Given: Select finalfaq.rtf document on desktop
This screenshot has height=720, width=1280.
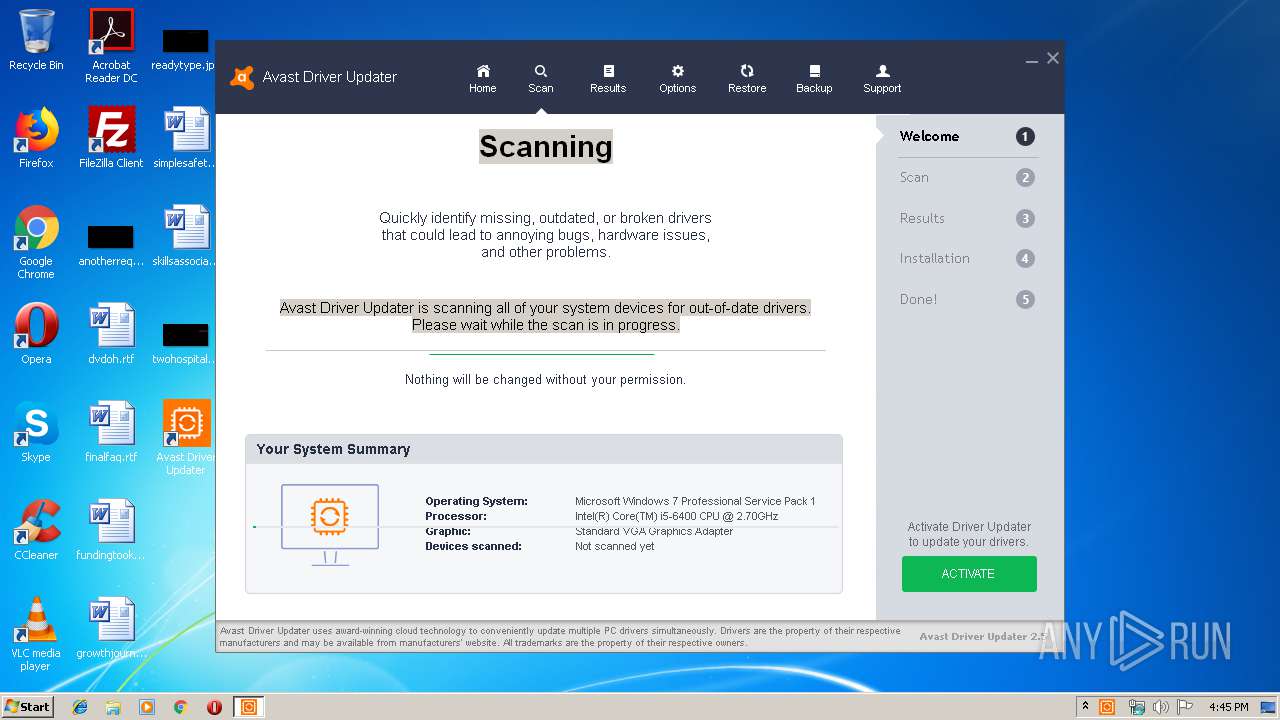Looking at the screenshot, I should 111,432.
